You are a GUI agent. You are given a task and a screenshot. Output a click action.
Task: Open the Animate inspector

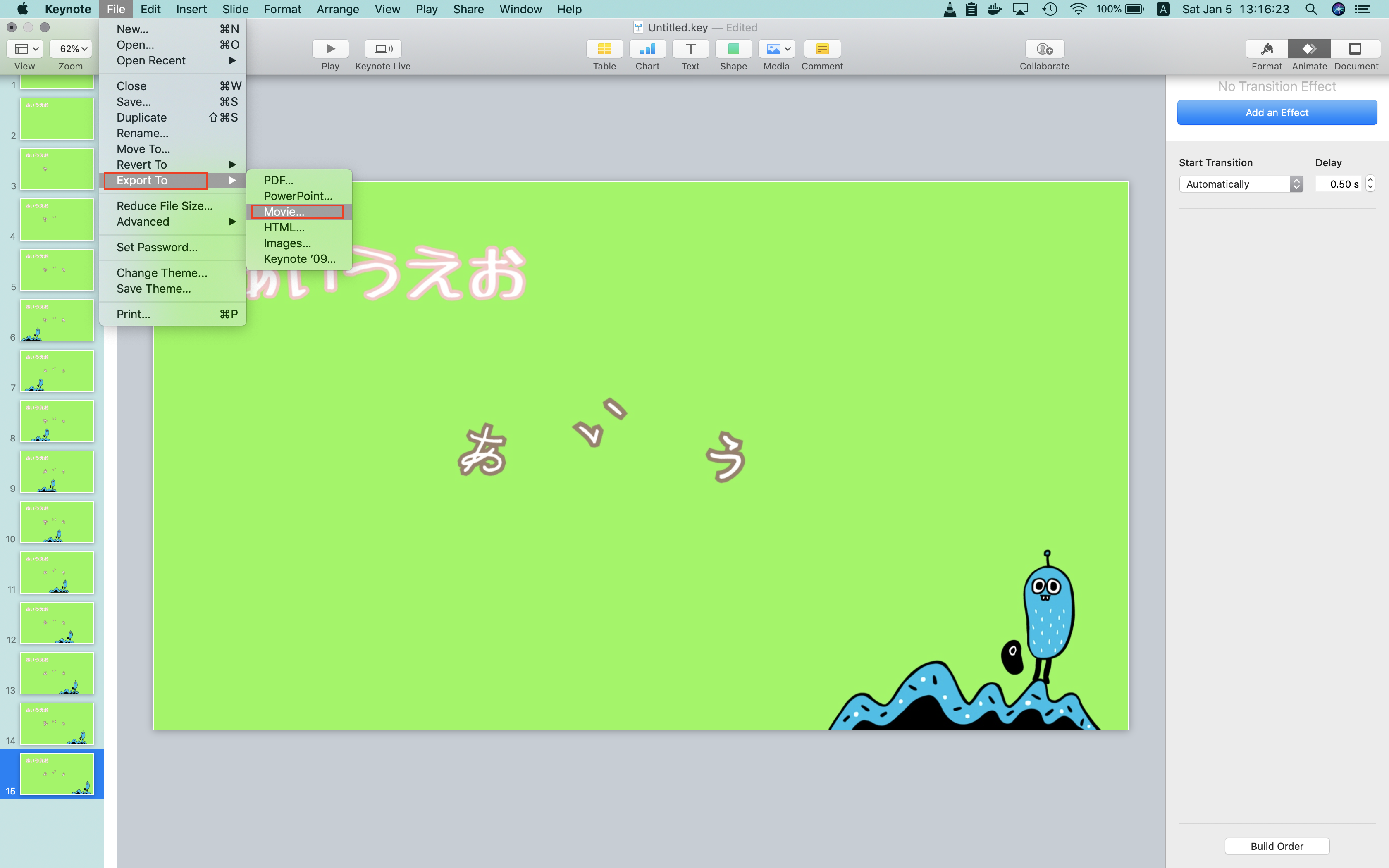point(1309,49)
